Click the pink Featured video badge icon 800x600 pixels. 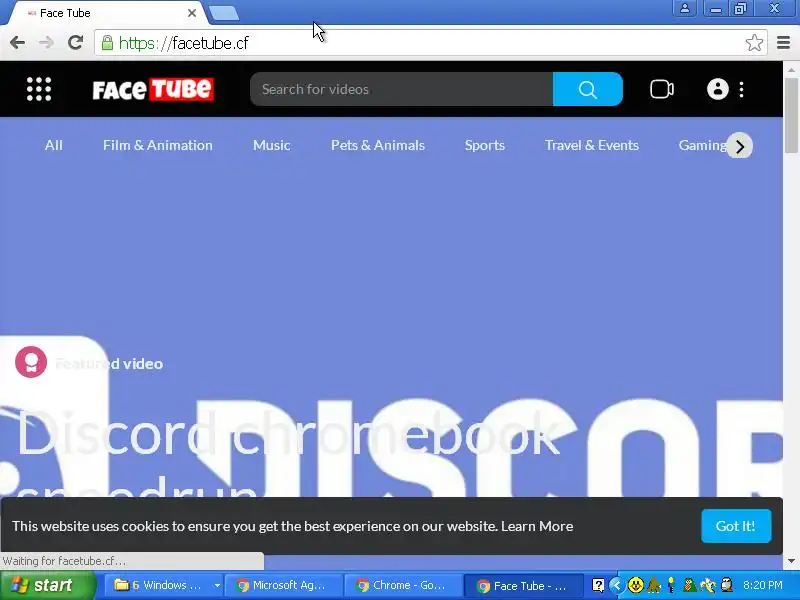(x=31, y=362)
